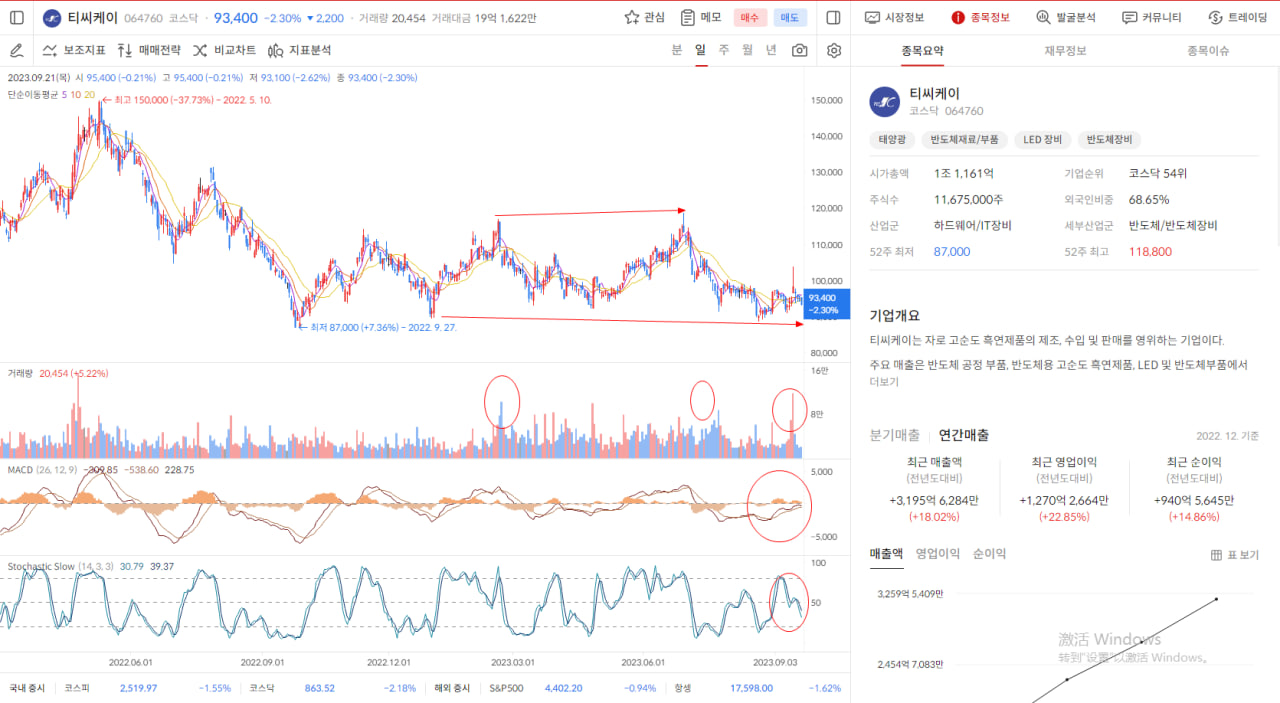Click the 반도체재료/부품 theme tag

click(x=962, y=140)
